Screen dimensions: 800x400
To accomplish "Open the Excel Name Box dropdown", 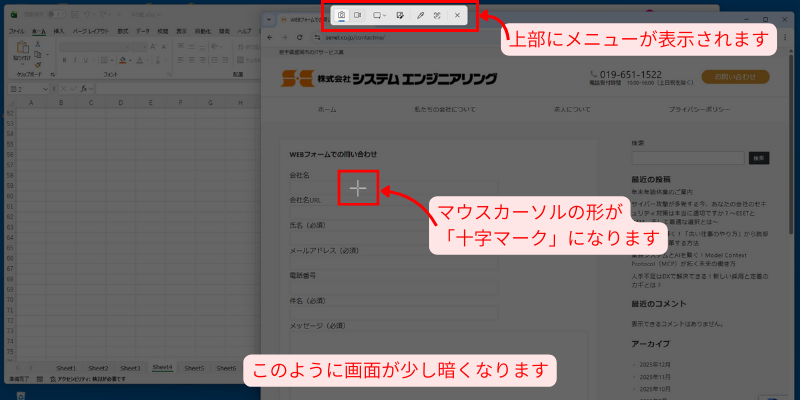I will pyautogui.click(x=45, y=89).
